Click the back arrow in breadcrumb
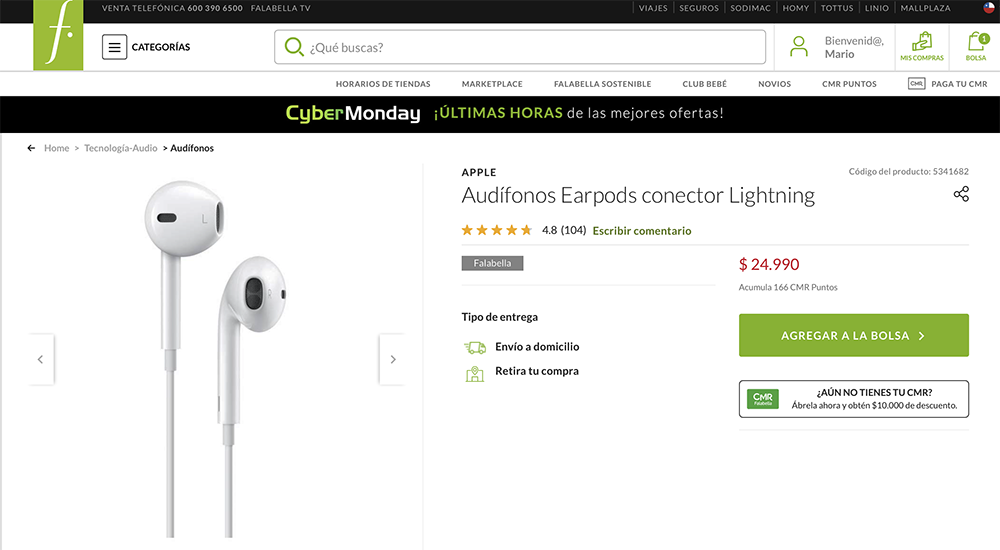This screenshot has width=1000, height=550. click(x=31, y=148)
